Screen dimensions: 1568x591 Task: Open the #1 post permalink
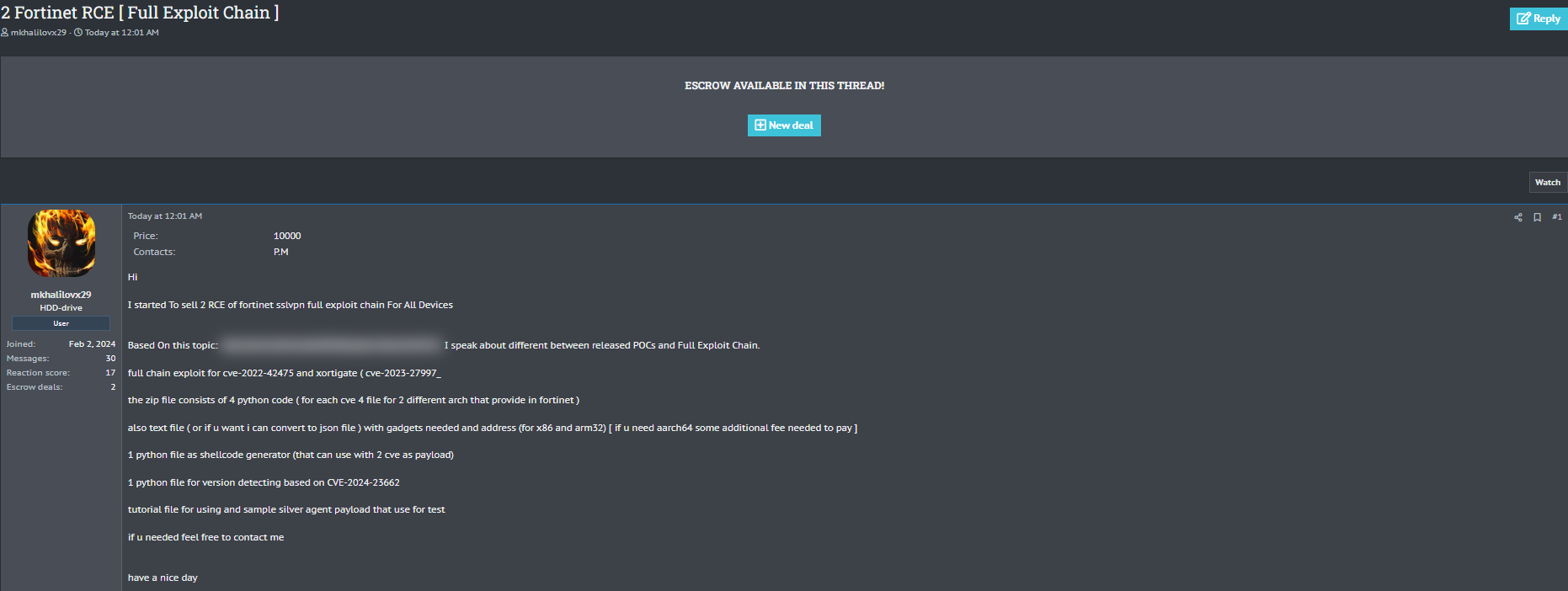tap(1556, 217)
